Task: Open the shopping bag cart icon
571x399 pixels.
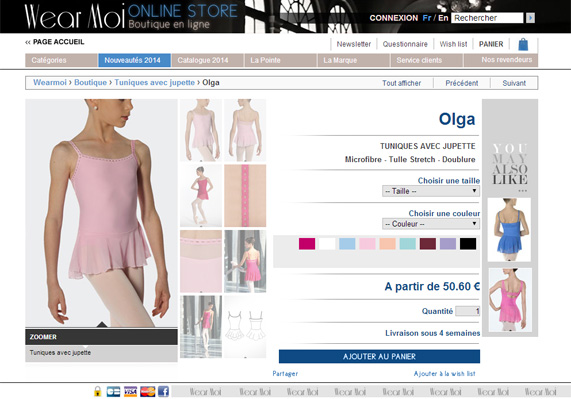Action: [x=523, y=44]
